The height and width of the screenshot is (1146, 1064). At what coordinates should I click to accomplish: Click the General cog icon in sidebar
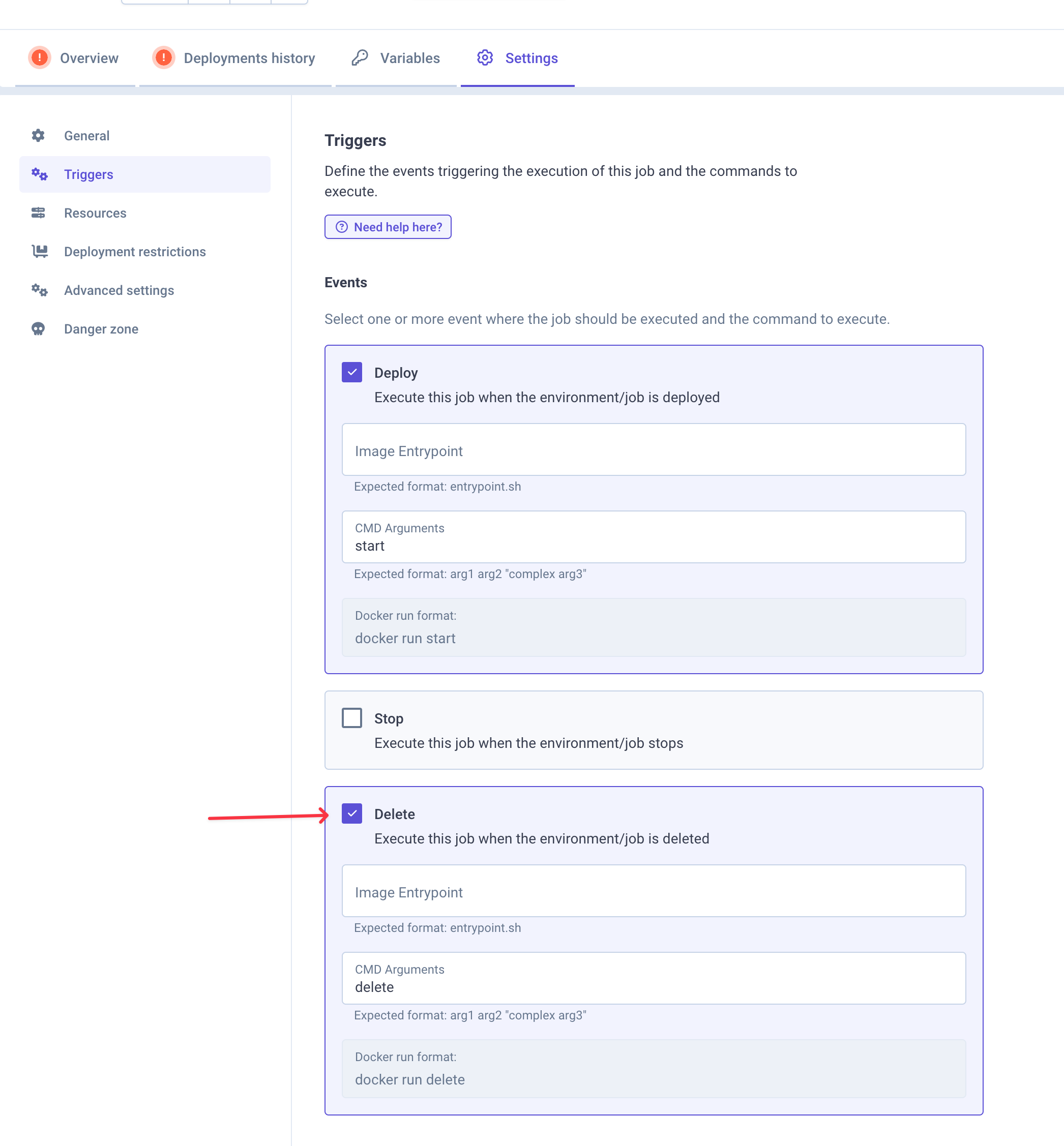(38, 135)
